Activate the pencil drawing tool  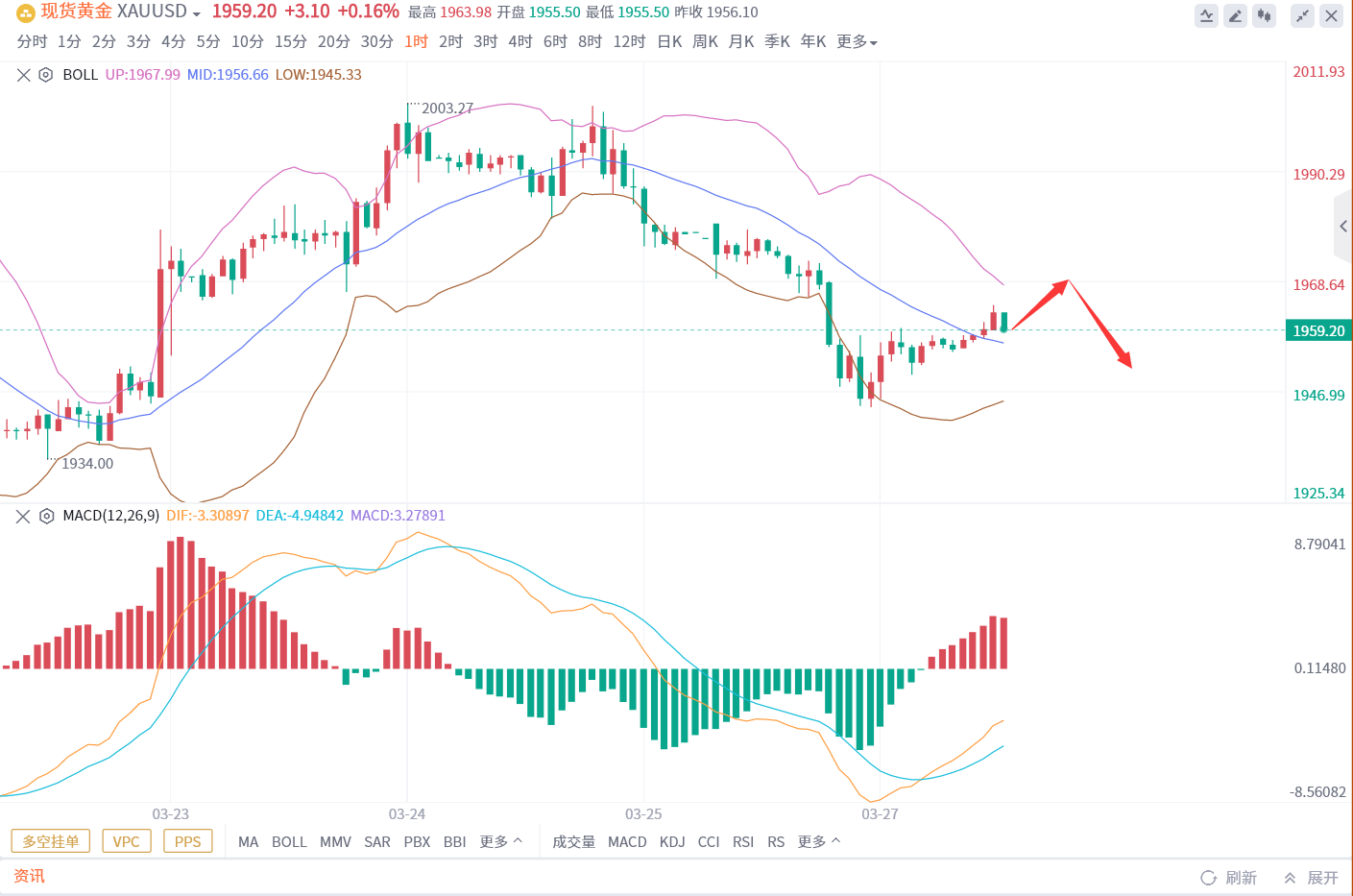[x=1235, y=15]
